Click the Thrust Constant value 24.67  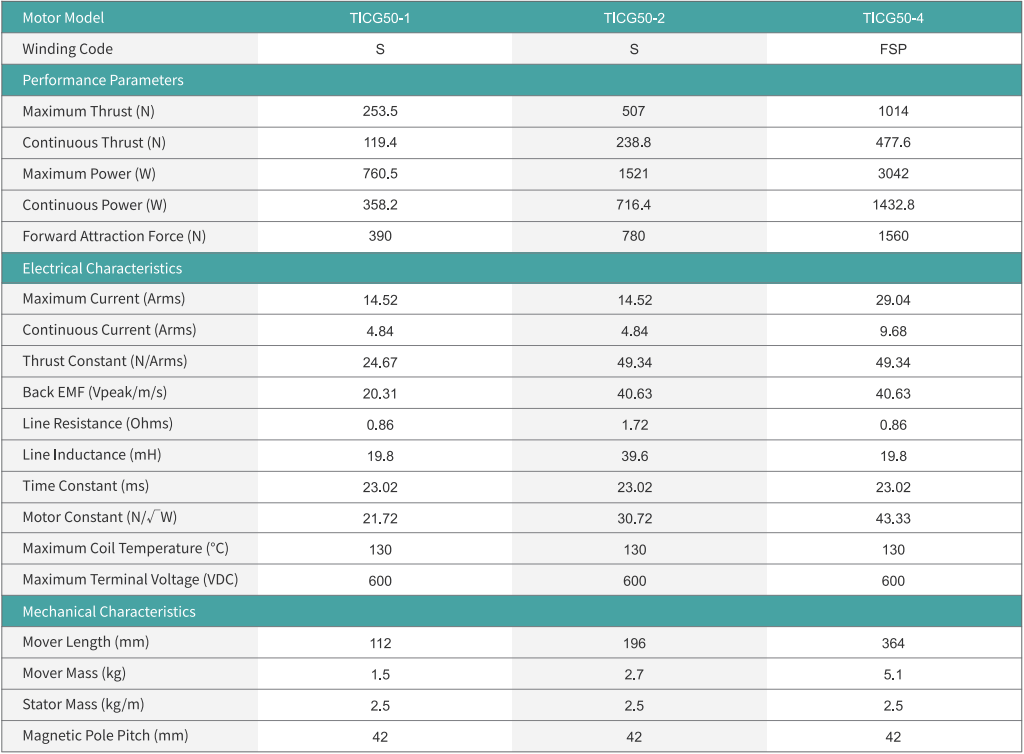click(x=380, y=362)
